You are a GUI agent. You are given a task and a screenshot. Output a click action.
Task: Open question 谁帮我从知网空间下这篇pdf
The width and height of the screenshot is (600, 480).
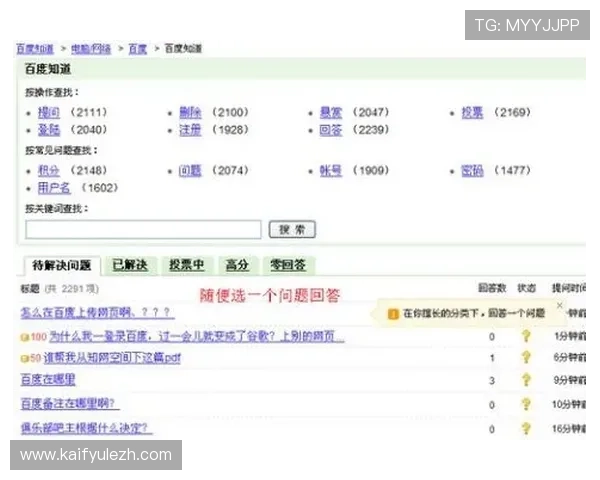[x=112, y=358]
